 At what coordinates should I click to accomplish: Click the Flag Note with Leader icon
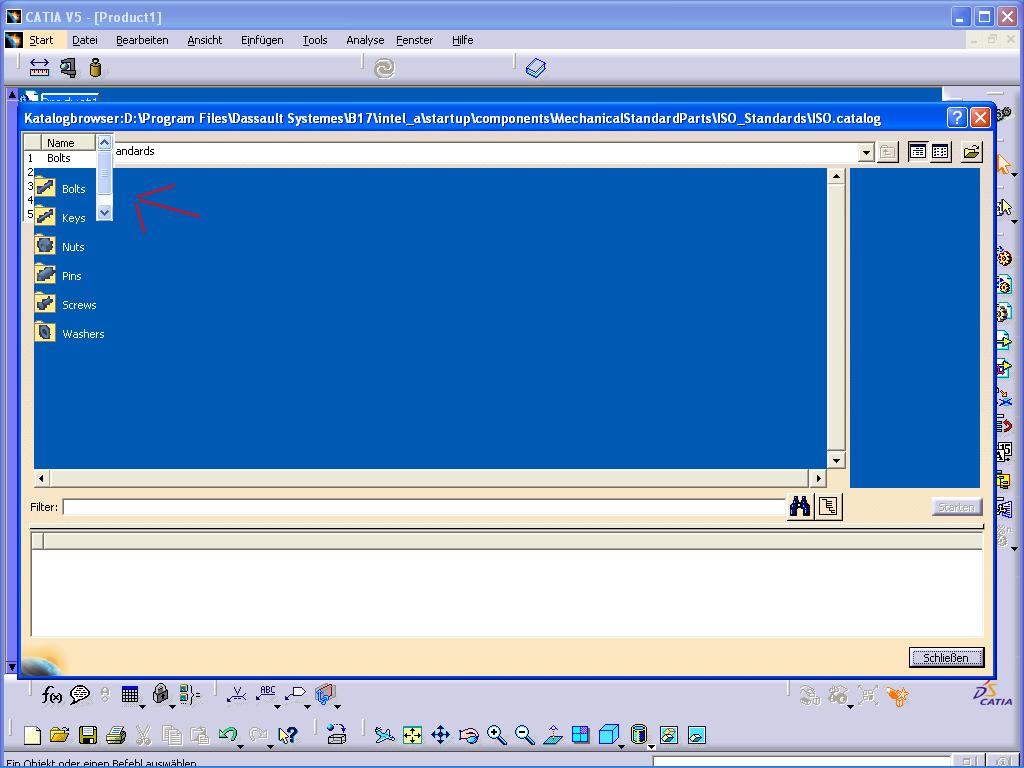tap(296, 694)
